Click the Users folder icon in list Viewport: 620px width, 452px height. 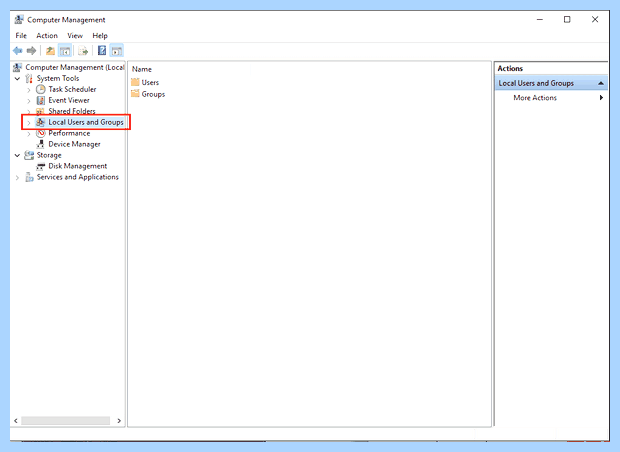coord(135,82)
